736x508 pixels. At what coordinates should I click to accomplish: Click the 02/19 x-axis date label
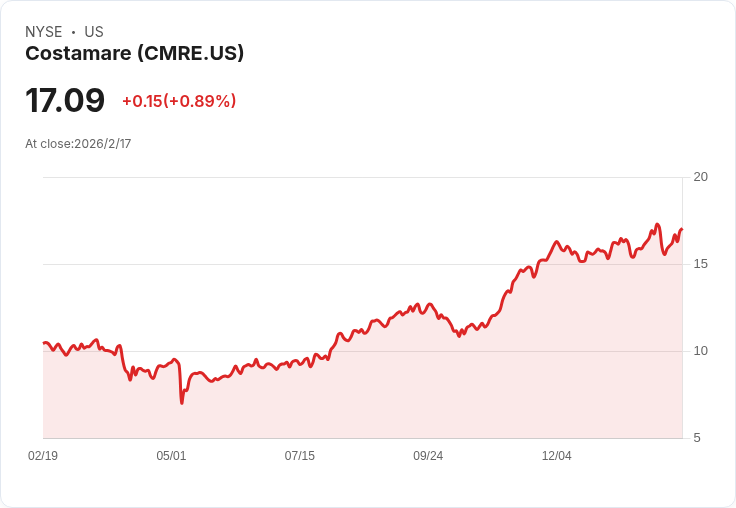(43, 456)
